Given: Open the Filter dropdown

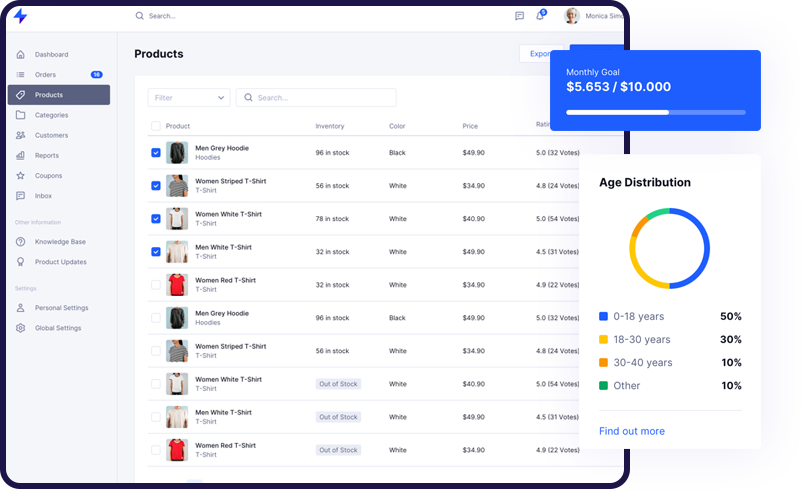Looking at the screenshot, I should tap(189, 97).
